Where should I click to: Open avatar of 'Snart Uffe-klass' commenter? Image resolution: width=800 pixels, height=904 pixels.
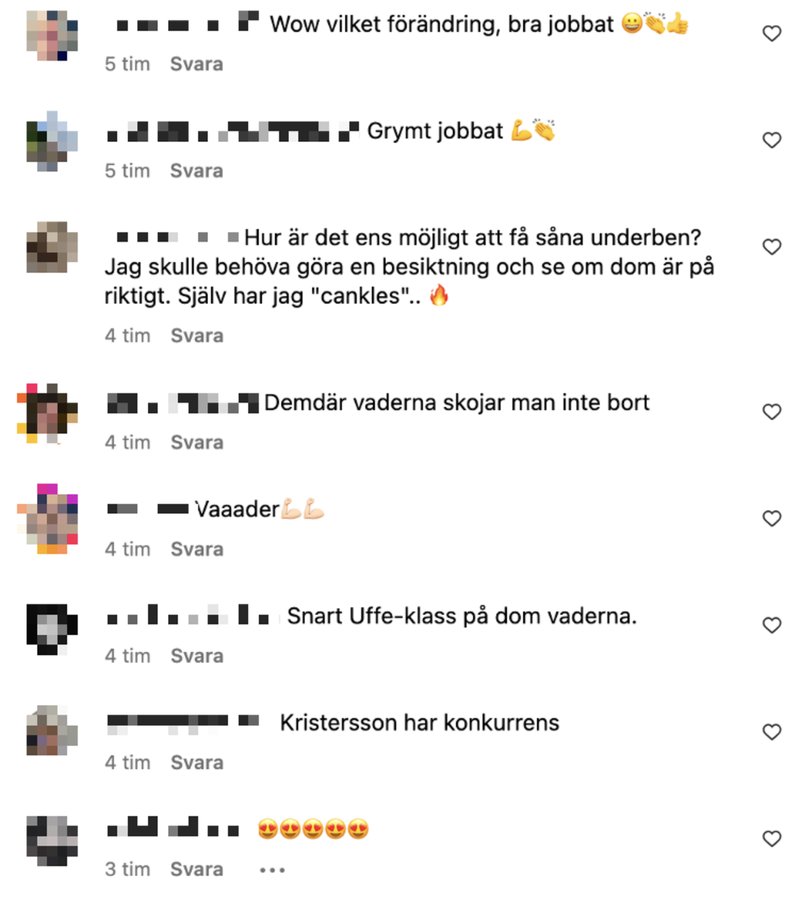pos(52,629)
